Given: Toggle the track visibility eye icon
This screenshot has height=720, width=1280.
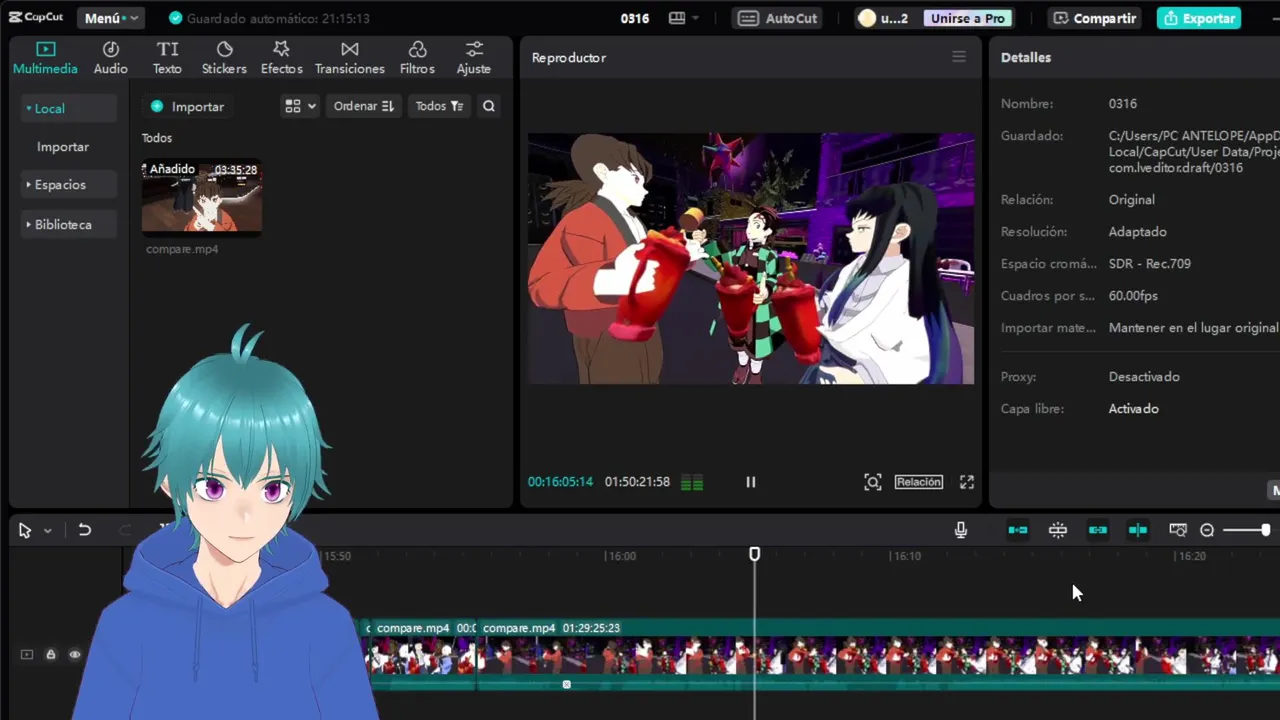Looking at the screenshot, I should tap(75, 655).
